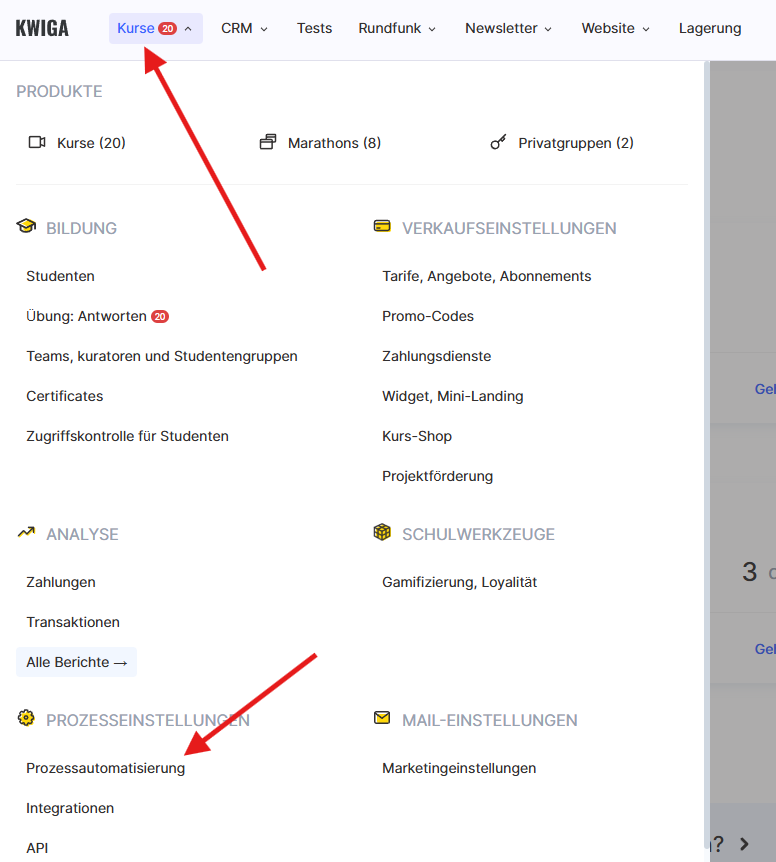Click the key icon for Privatgruppen
Image resolution: width=776 pixels, height=862 pixels.
(x=498, y=143)
